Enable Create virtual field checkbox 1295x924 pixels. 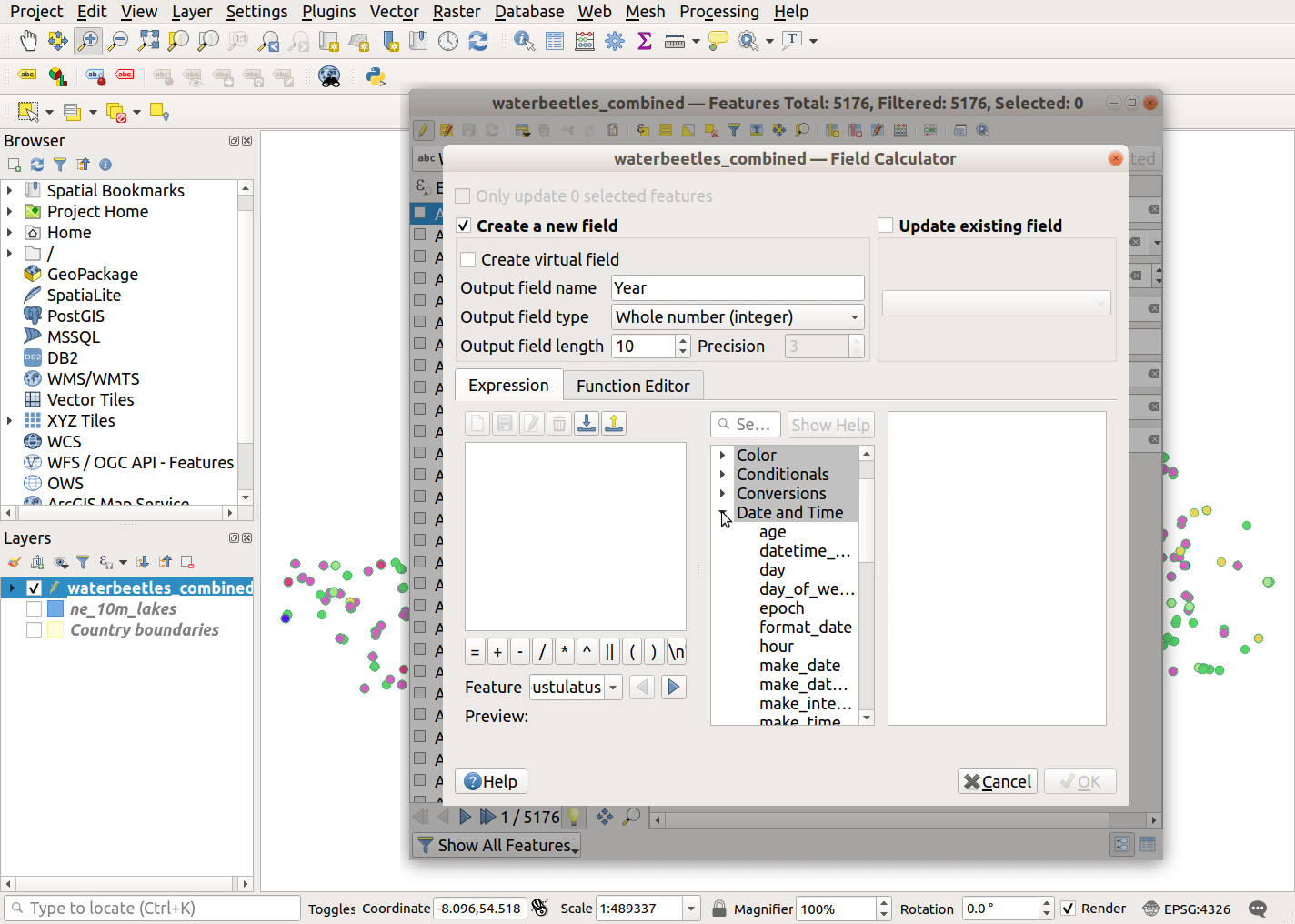point(468,259)
